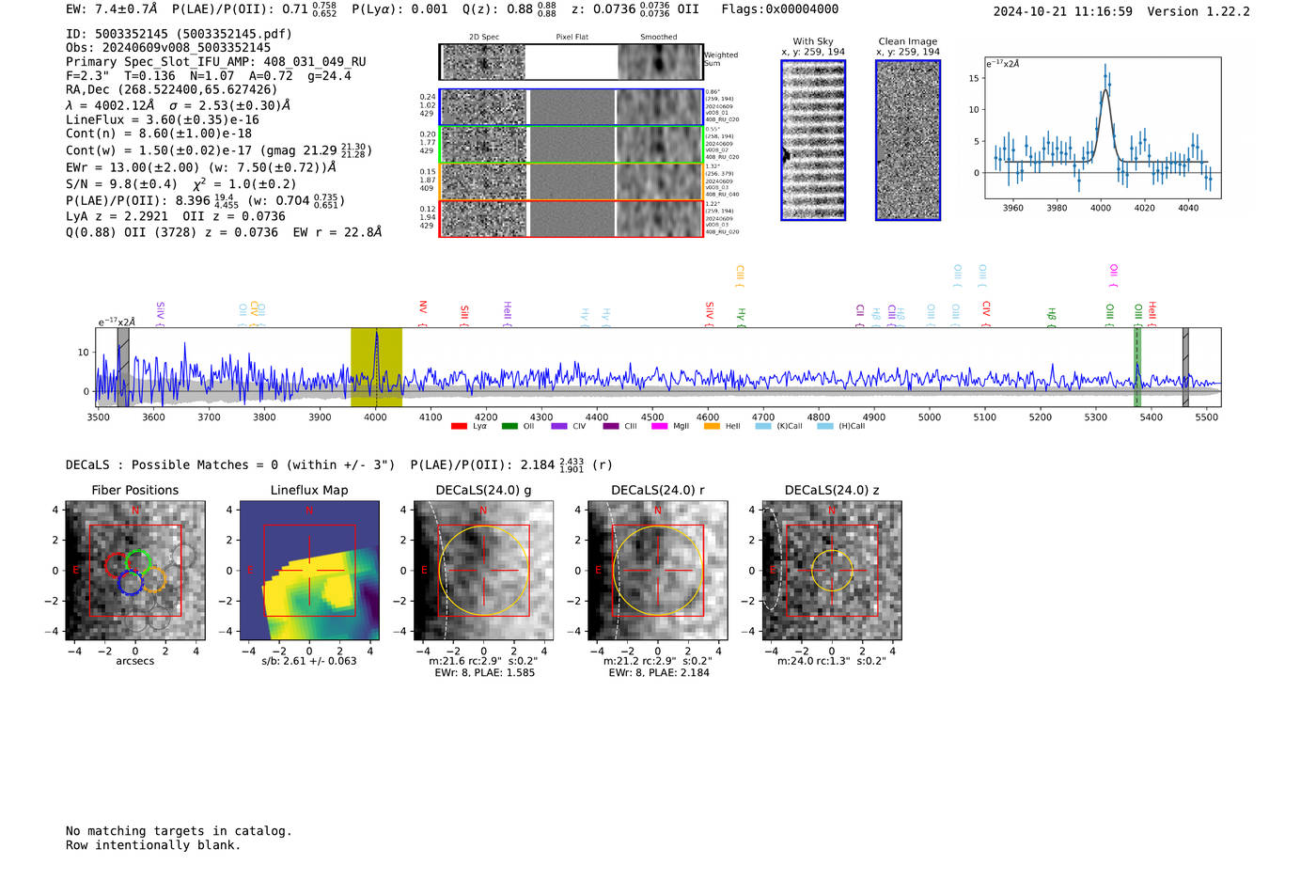Click the Row intentionally blank text
This screenshot has width=1316, height=896.
click(x=153, y=845)
